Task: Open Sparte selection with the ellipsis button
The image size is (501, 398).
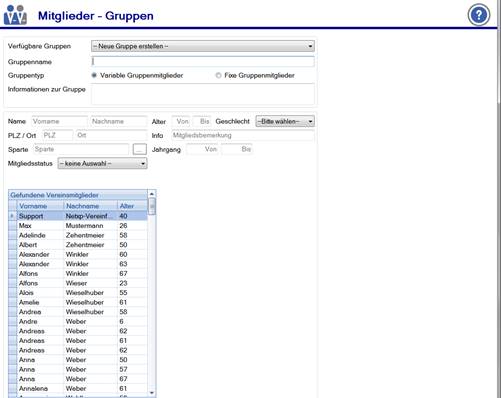Action: 139,149
